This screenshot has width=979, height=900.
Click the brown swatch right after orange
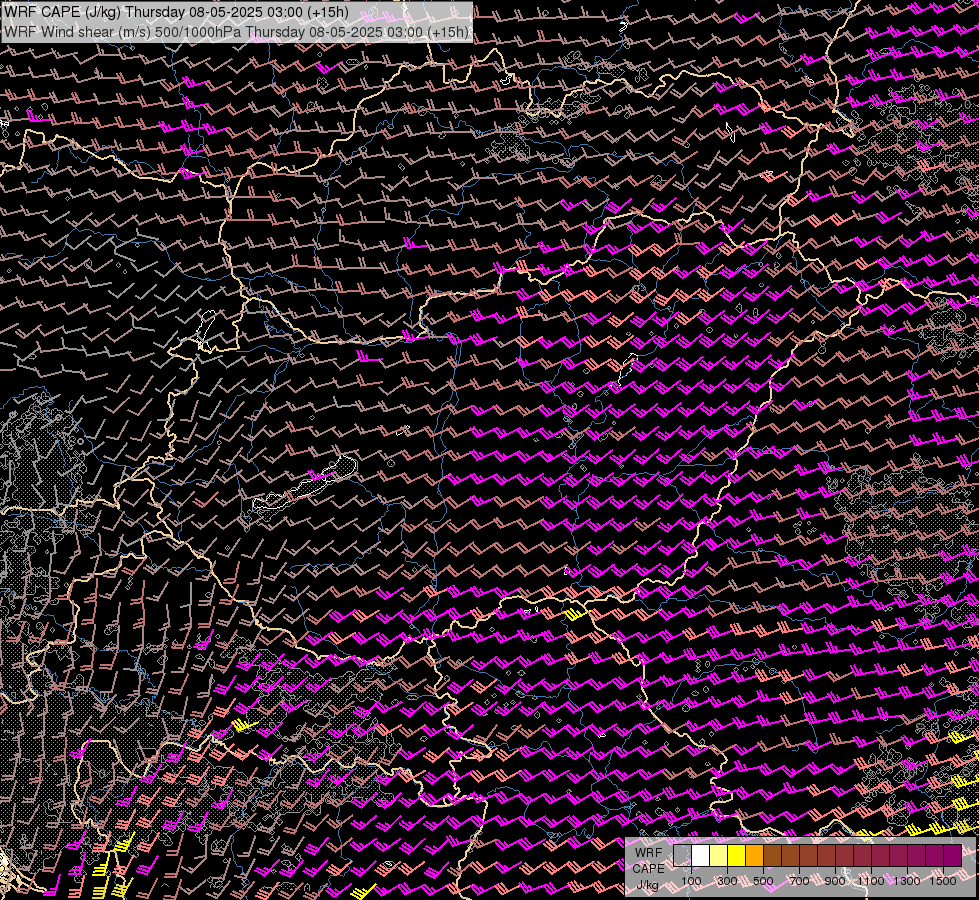coord(772,856)
